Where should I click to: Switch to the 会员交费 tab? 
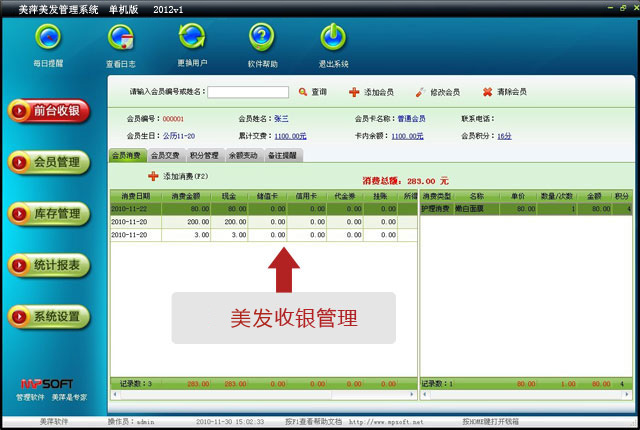pyautogui.click(x=165, y=155)
